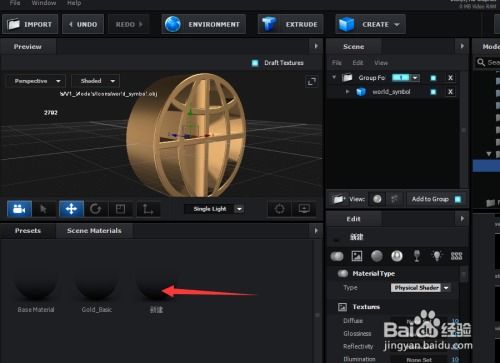This screenshot has height=363, width=500.
Task: Select the orbit camera tool icon
Action: pos(19,209)
